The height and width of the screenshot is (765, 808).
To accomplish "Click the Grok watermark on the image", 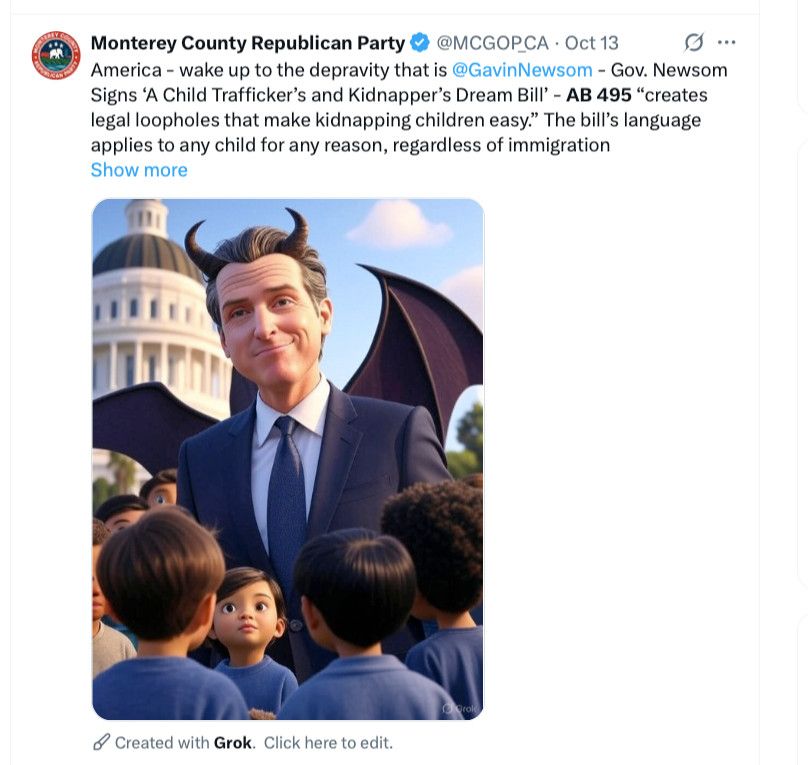I will [x=460, y=709].
